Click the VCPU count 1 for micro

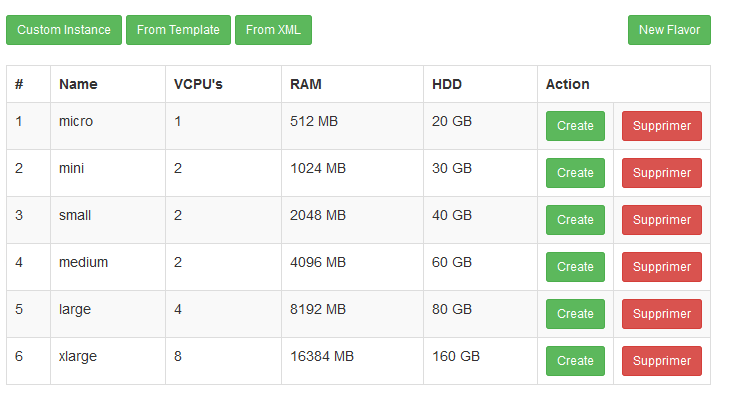[178, 122]
